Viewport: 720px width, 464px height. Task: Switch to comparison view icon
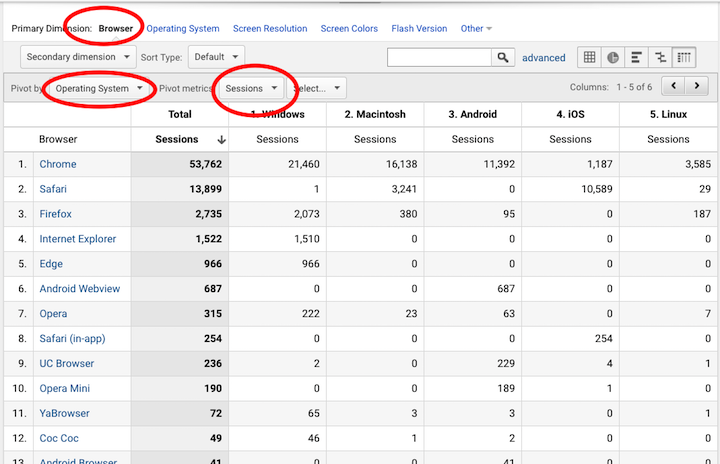tap(660, 57)
